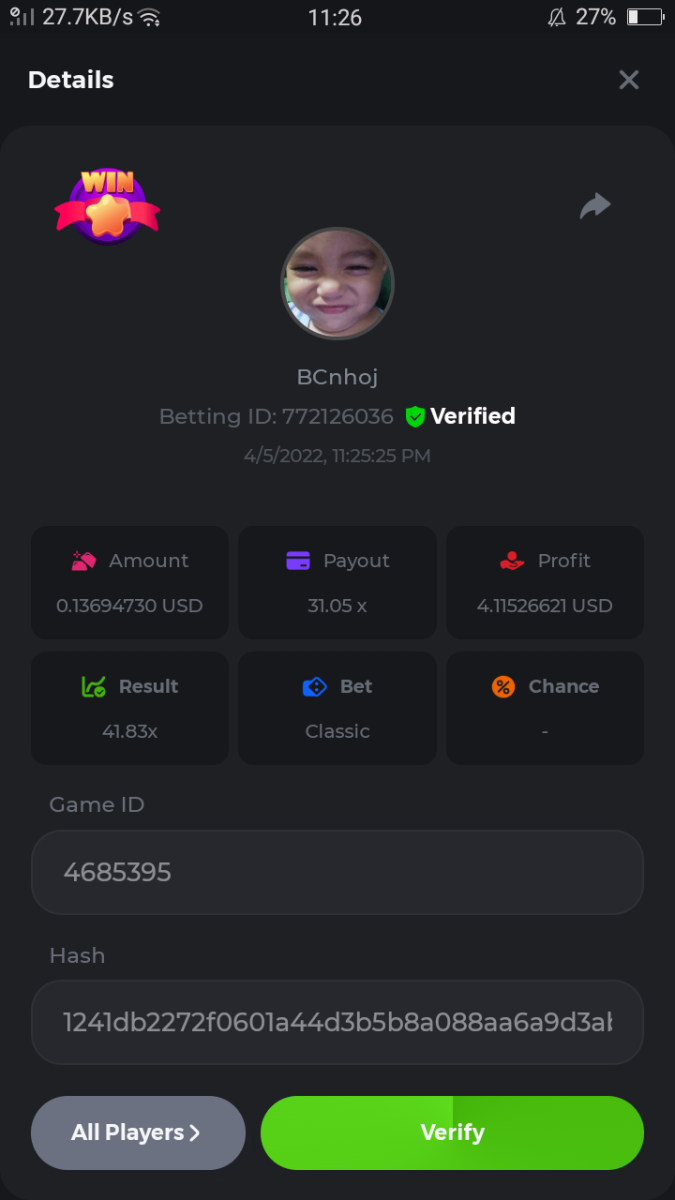Tap the Amount card icon
Viewport: 675px width, 1200px height.
tap(84, 561)
